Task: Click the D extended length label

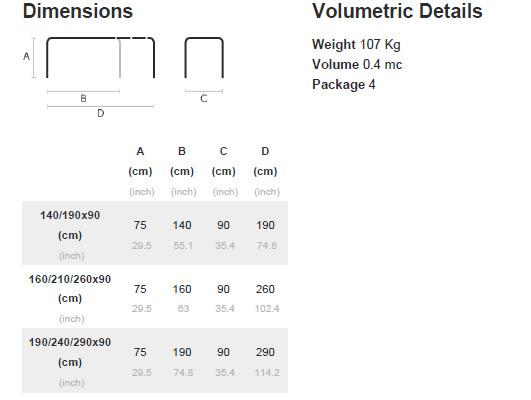Action: (x=101, y=113)
